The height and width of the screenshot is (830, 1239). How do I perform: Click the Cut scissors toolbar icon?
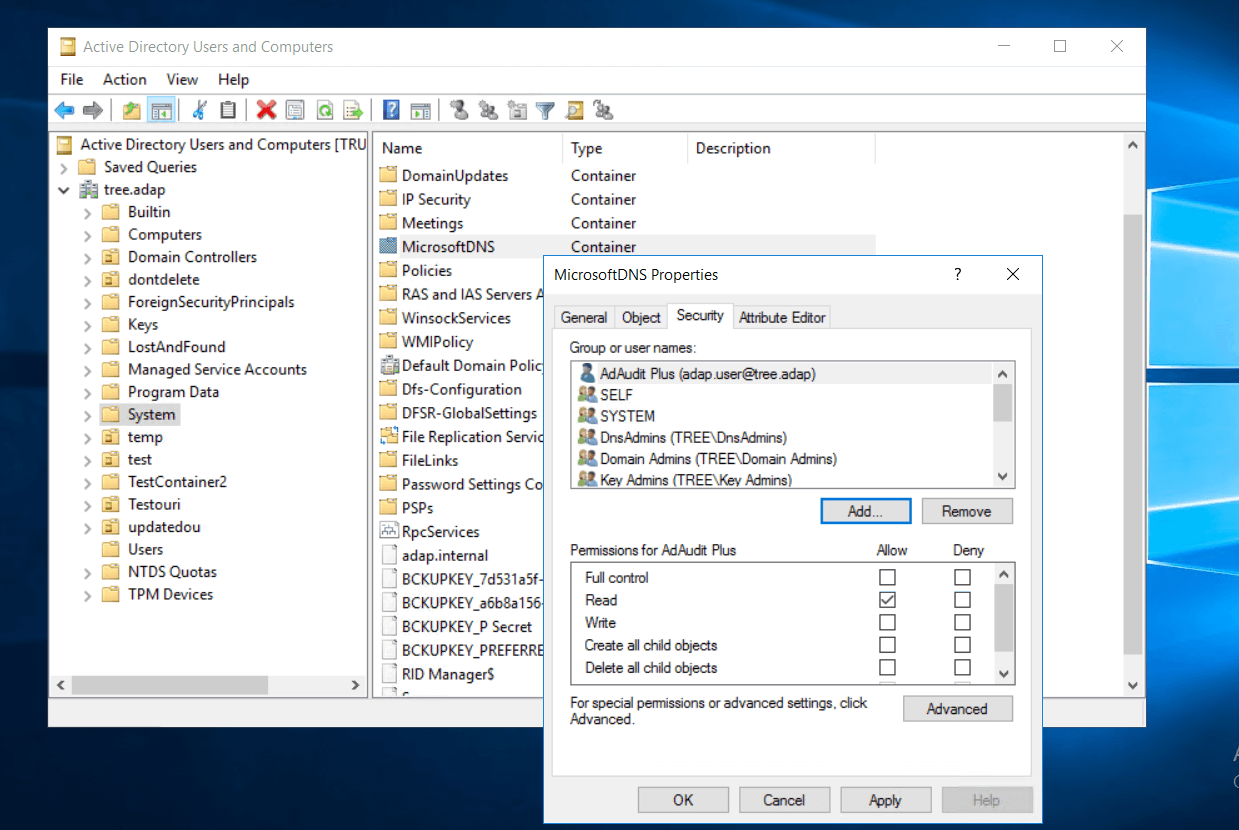point(200,110)
